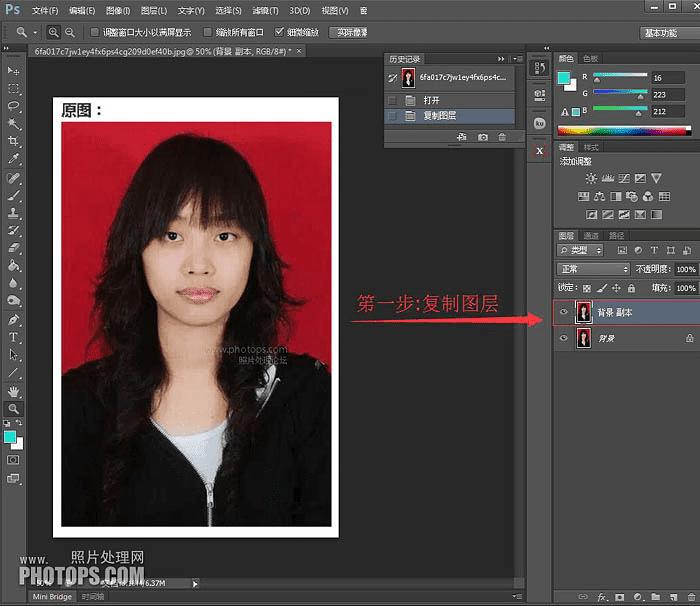Delete history state with trash icon

pyautogui.click(x=502, y=136)
